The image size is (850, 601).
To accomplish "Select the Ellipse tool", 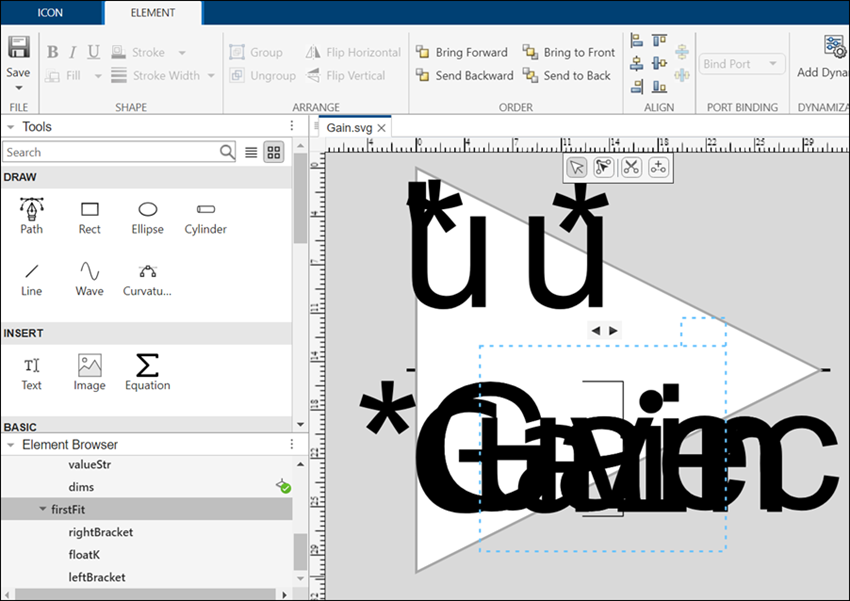I will coord(147,218).
